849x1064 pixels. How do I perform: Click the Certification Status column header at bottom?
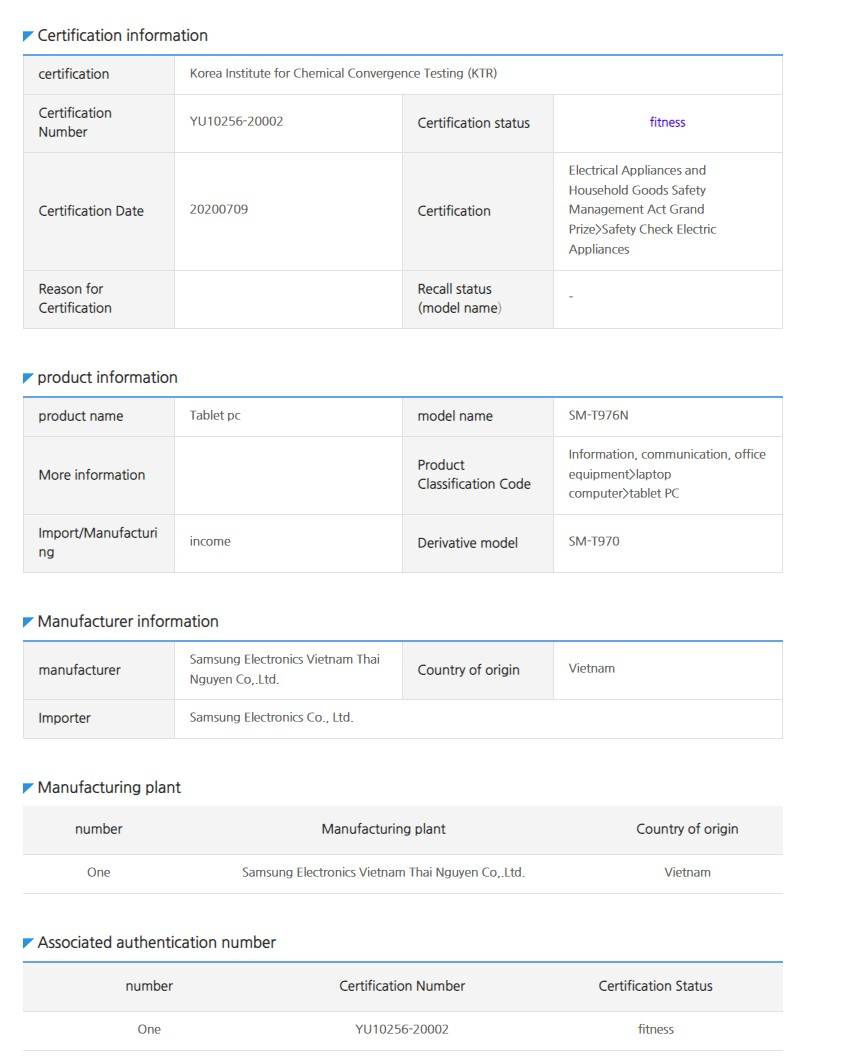pos(655,986)
